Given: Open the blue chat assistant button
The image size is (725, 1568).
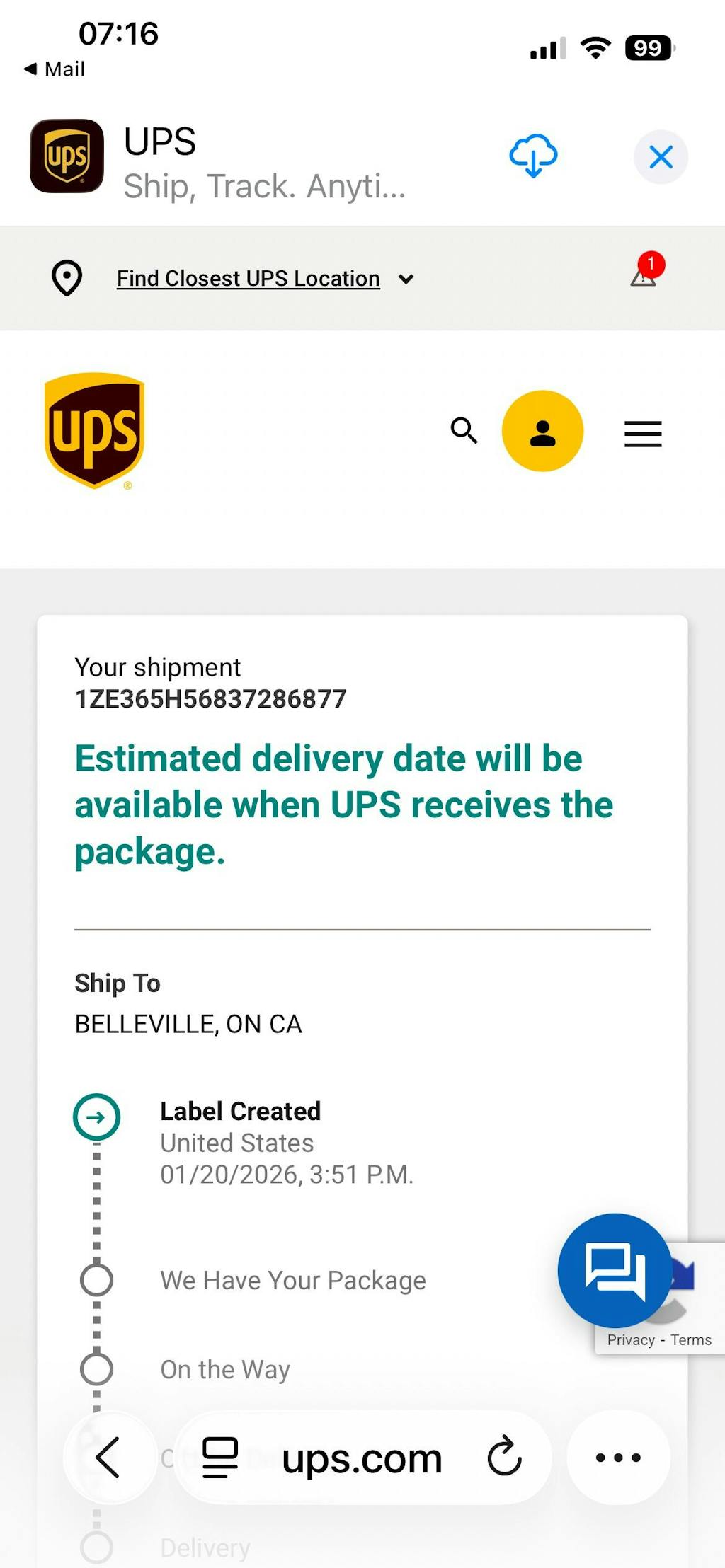Looking at the screenshot, I should pyautogui.click(x=615, y=1269).
